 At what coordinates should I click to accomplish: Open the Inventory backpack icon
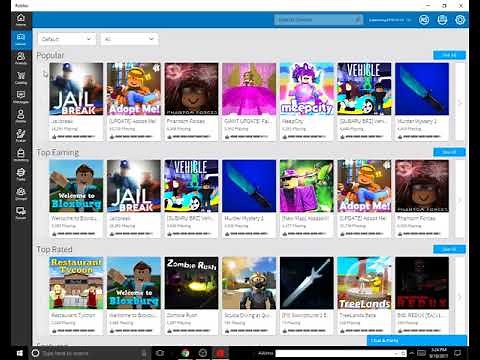click(21, 155)
